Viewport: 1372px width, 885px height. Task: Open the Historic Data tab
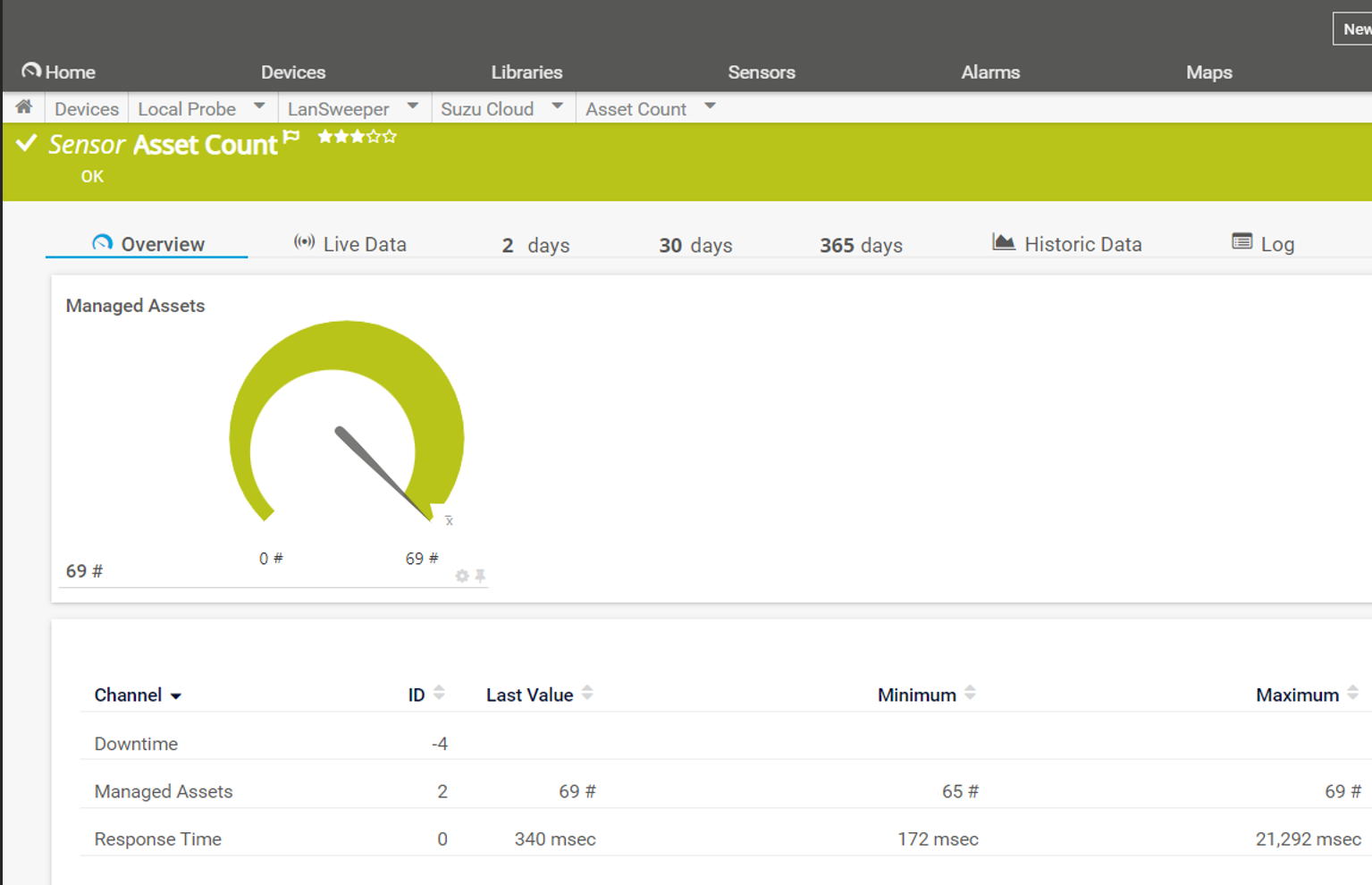pyautogui.click(x=1067, y=244)
